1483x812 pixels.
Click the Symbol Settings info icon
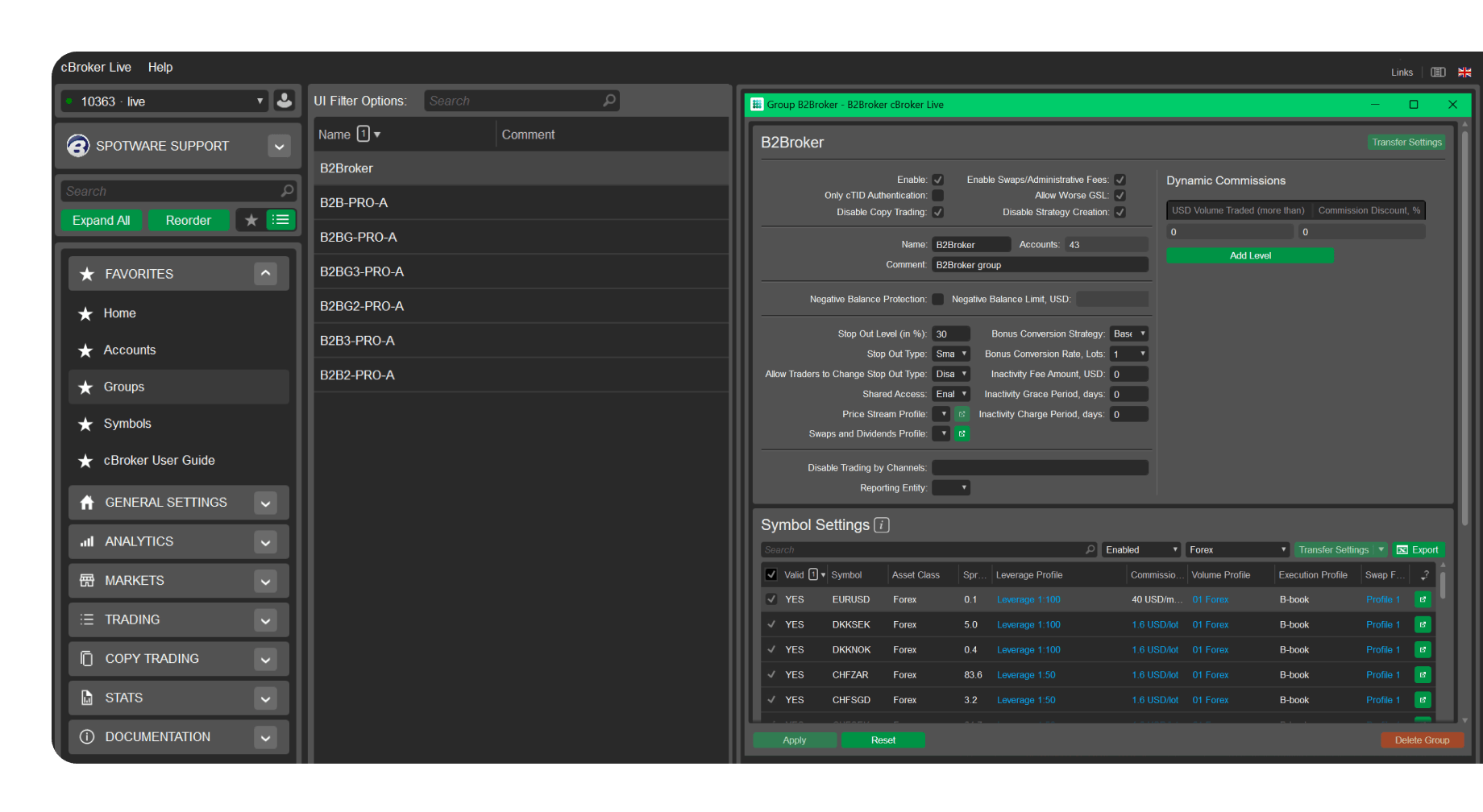click(x=882, y=525)
